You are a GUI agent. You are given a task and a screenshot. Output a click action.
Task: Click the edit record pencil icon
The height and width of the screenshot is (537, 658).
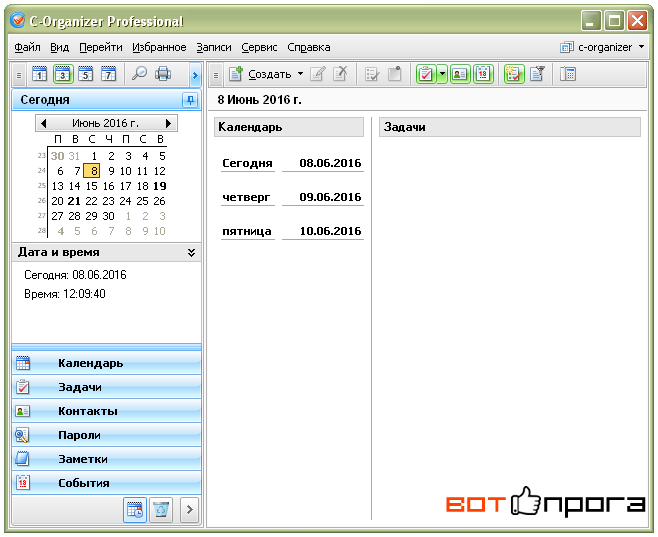(318, 74)
